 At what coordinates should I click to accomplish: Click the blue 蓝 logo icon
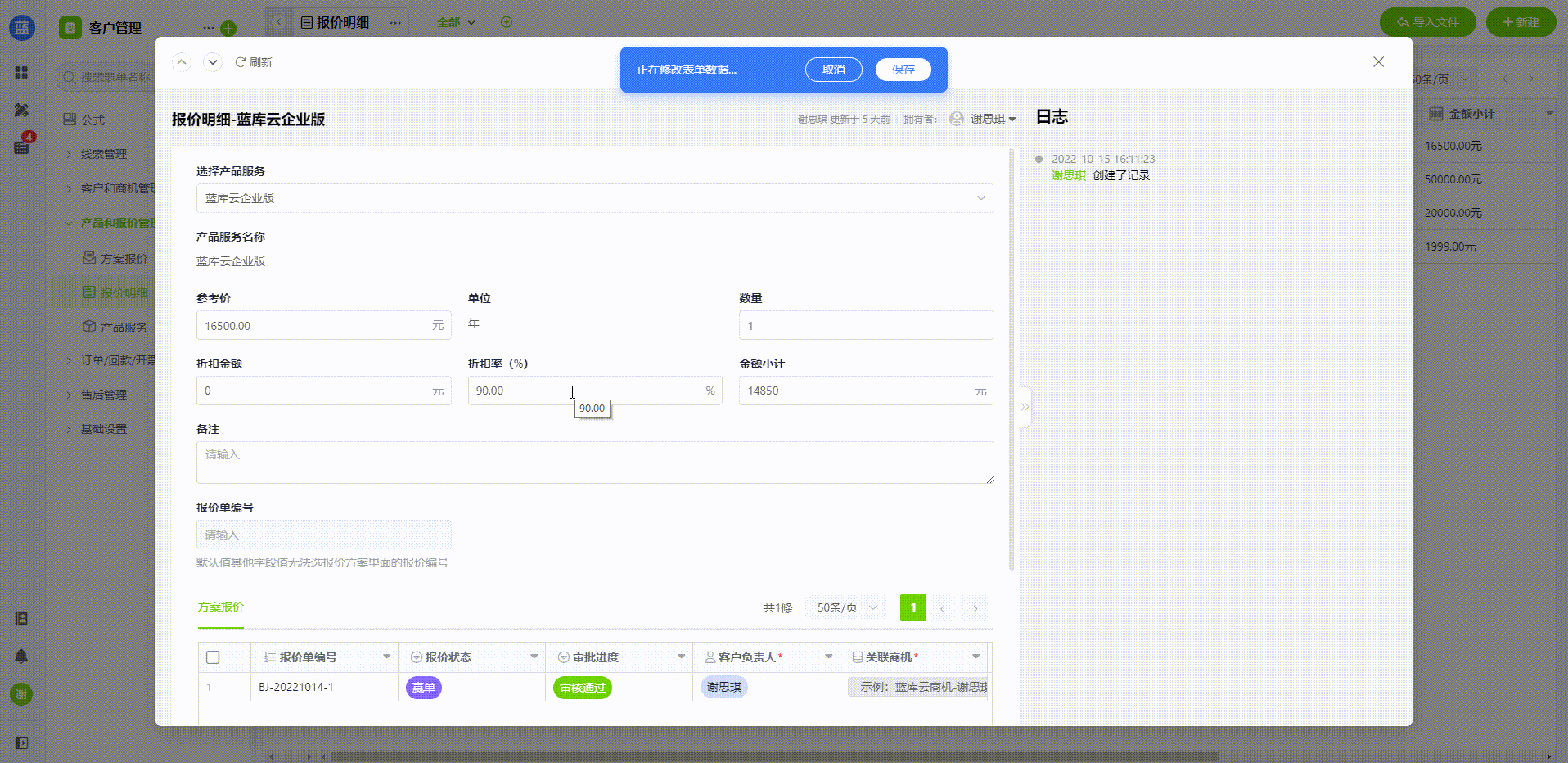pyautogui.click(x=22, y=28)
